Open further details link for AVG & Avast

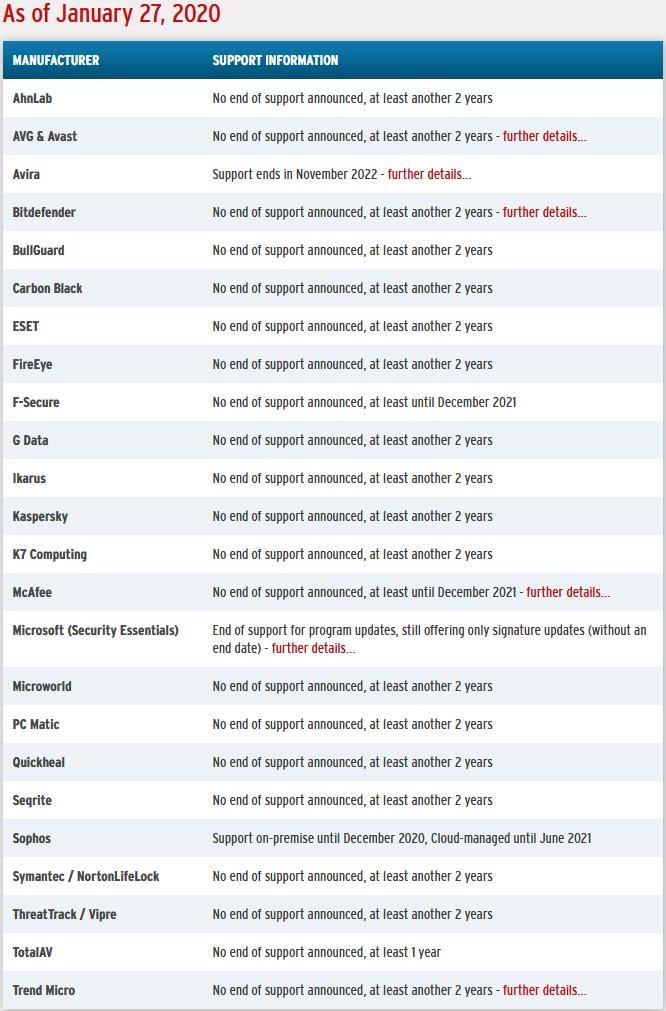click(544, 136)
